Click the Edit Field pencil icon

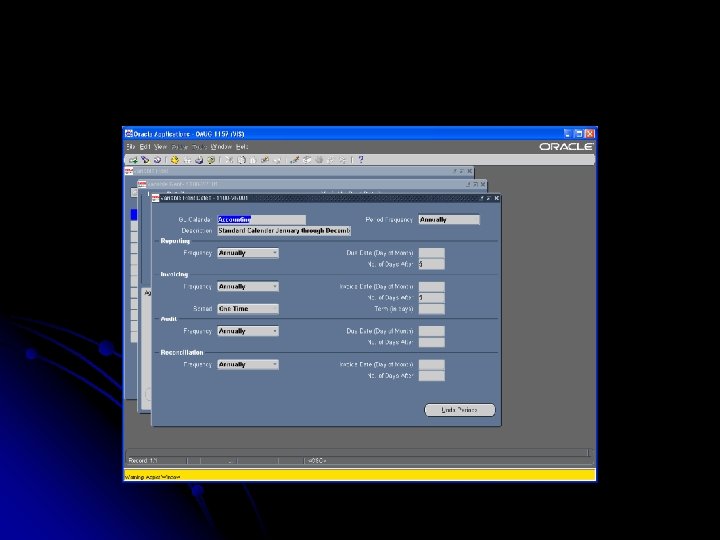click(295, 160)
